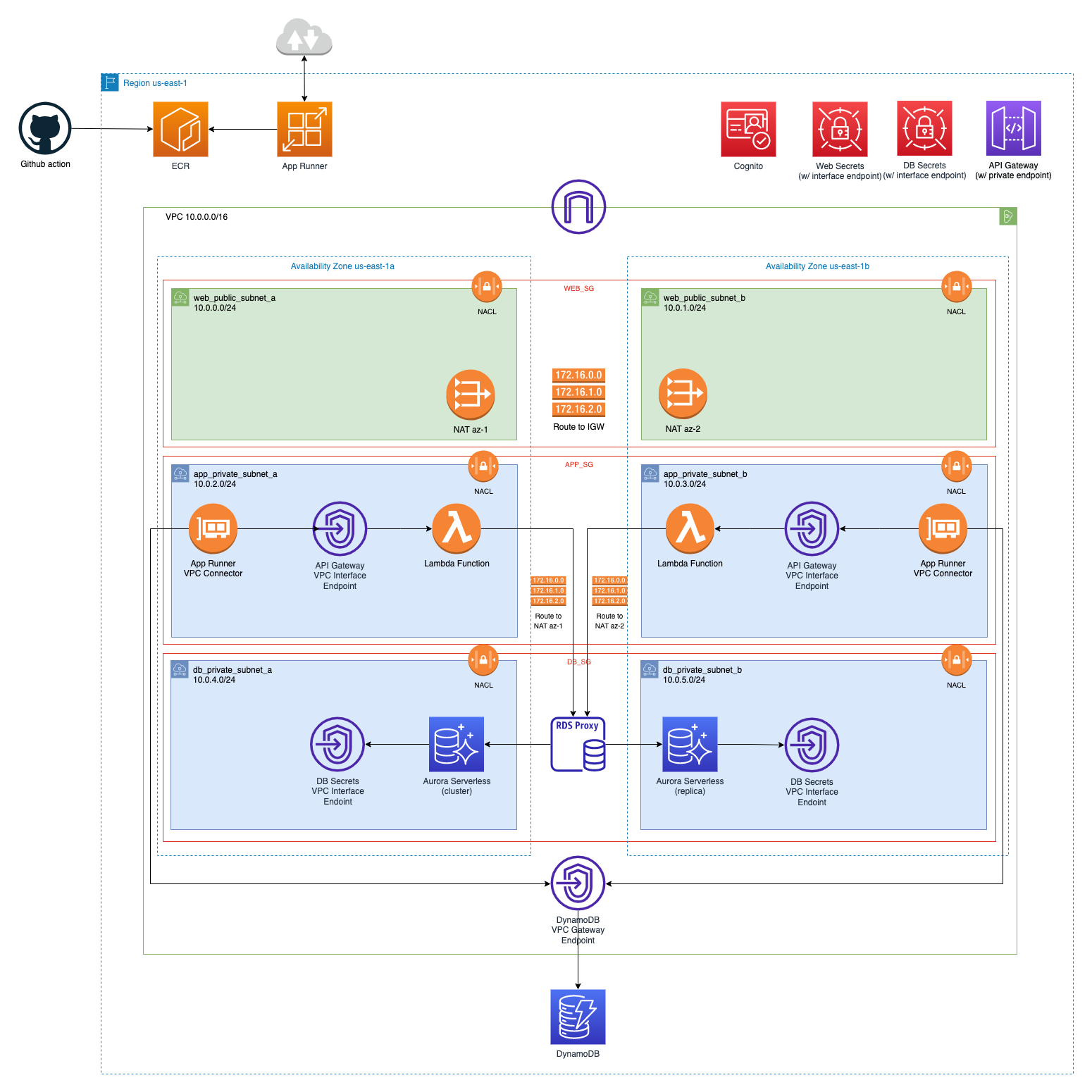1092x1092 pixels.
Task: Click the NACL icon on web_public_subnet_b
Action: click(x=957, y=287)
